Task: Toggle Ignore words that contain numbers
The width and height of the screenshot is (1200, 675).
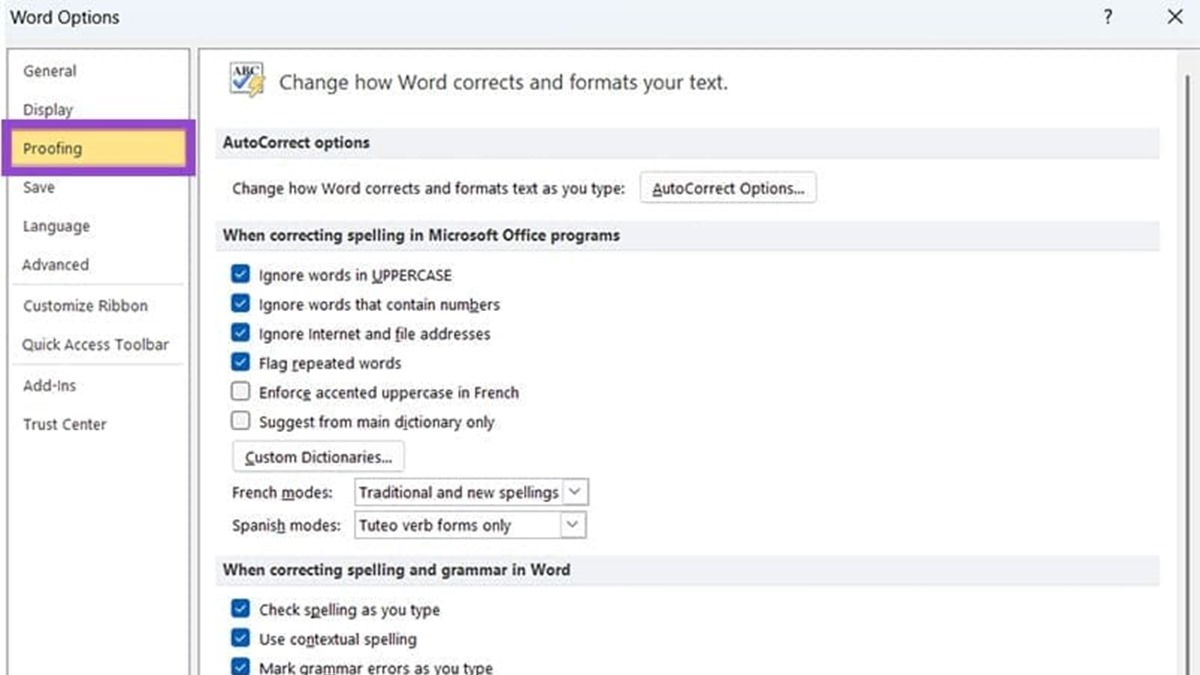Action: (240, 304)
